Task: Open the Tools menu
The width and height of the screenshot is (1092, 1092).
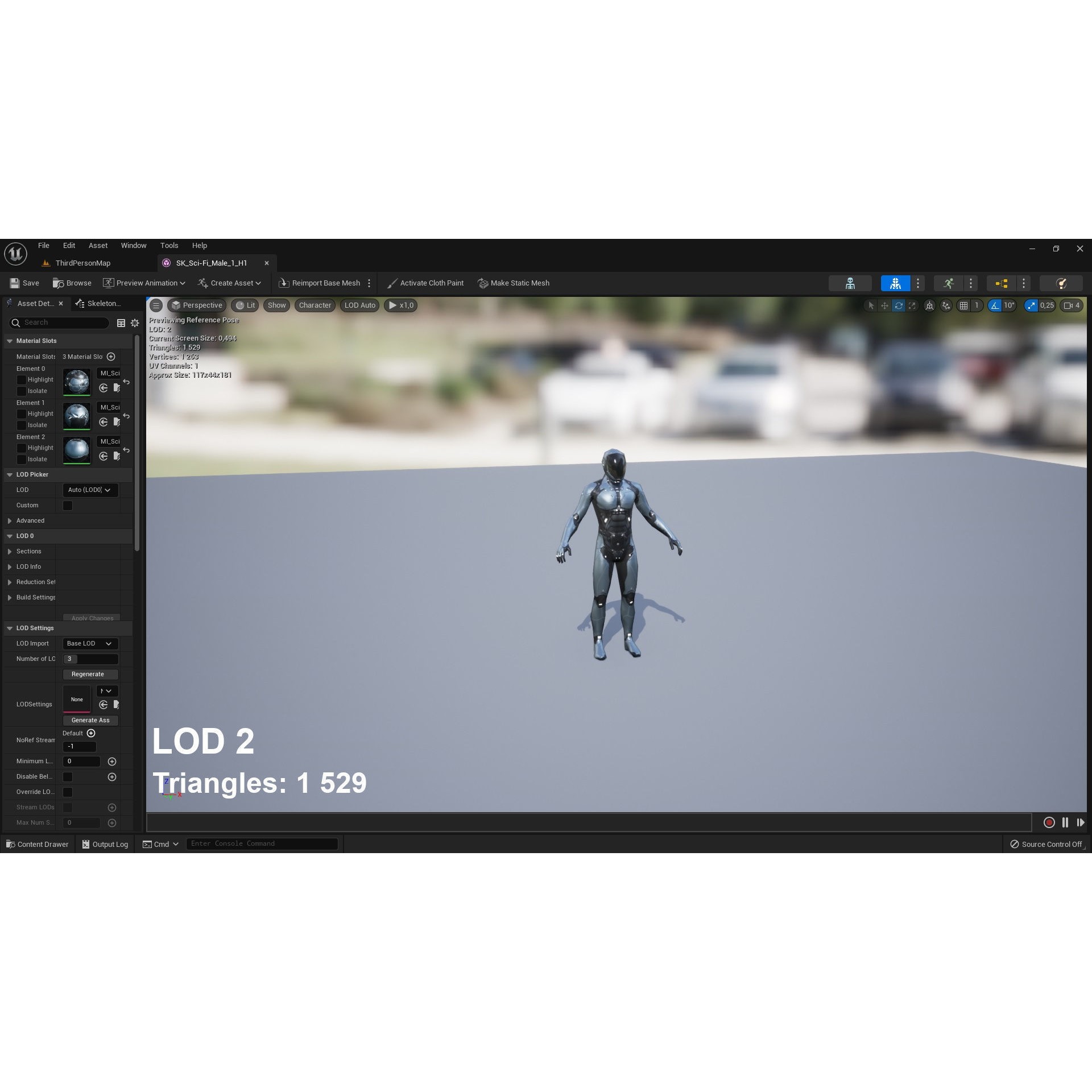Action: [x=169, y=246]
